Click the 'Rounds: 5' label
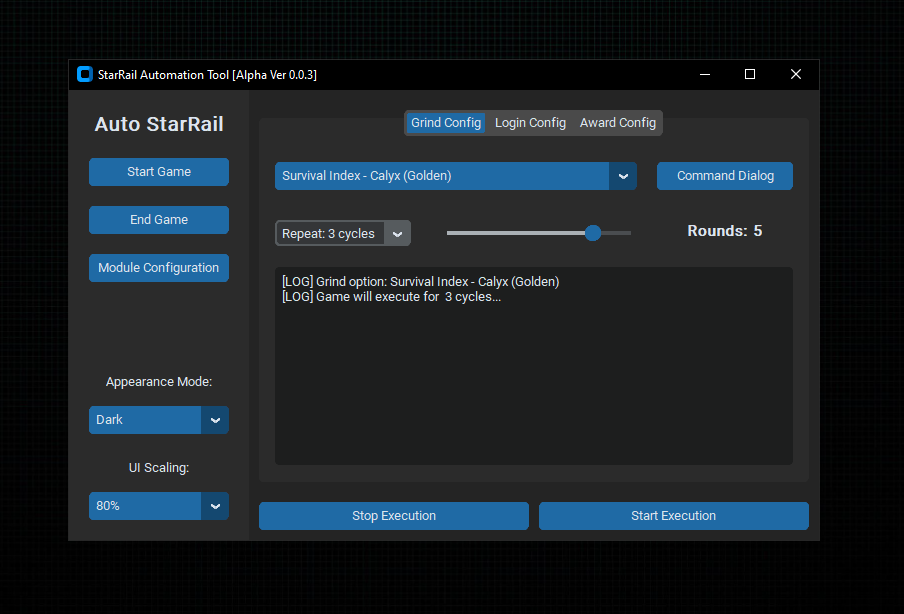 [x=725, y=231]
